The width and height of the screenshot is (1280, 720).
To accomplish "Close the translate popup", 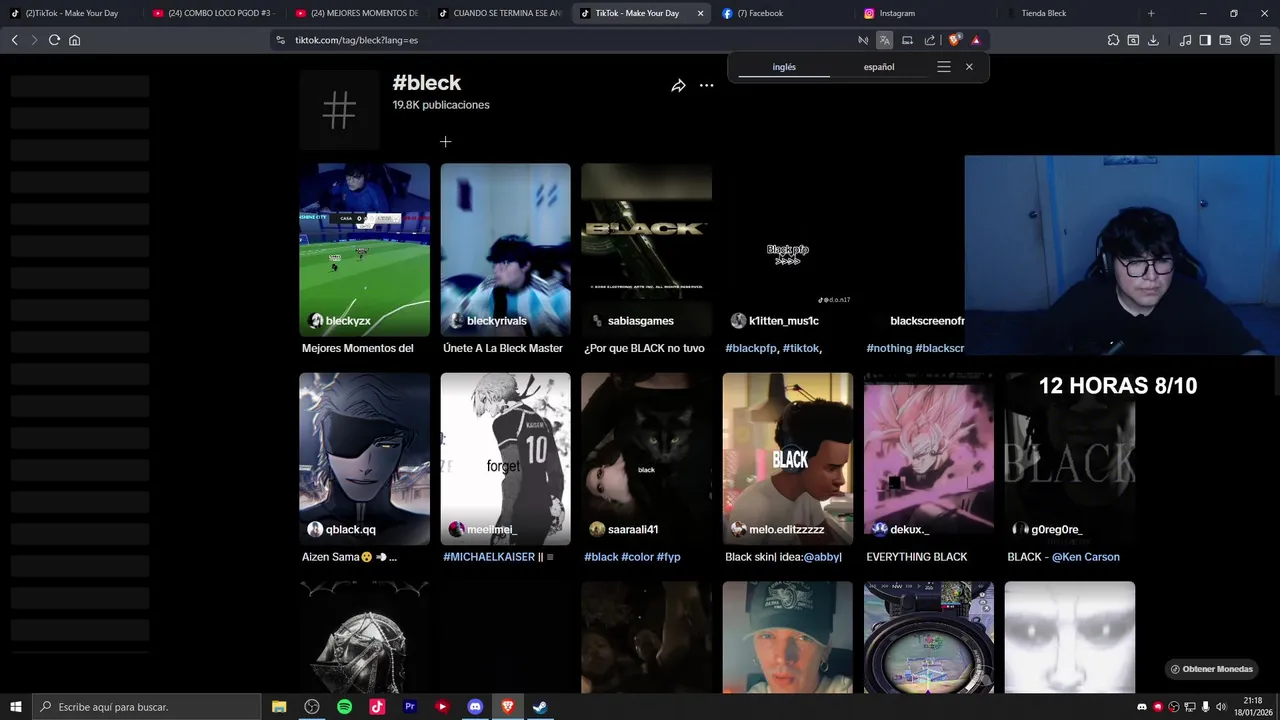I will (969, 67).
